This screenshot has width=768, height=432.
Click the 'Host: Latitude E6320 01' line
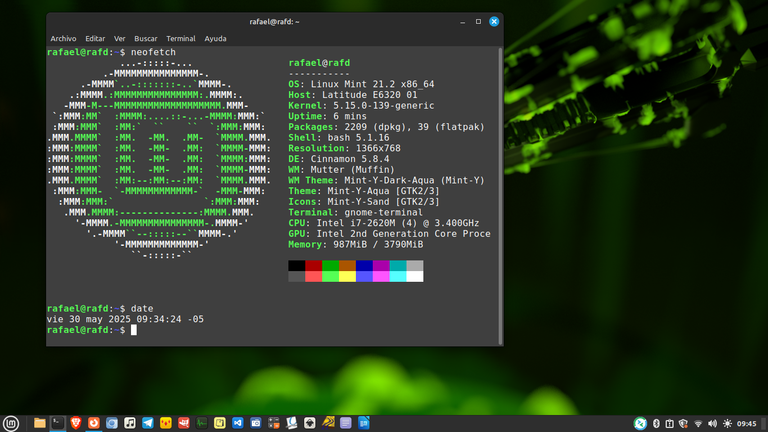click(x=353, y=95)
